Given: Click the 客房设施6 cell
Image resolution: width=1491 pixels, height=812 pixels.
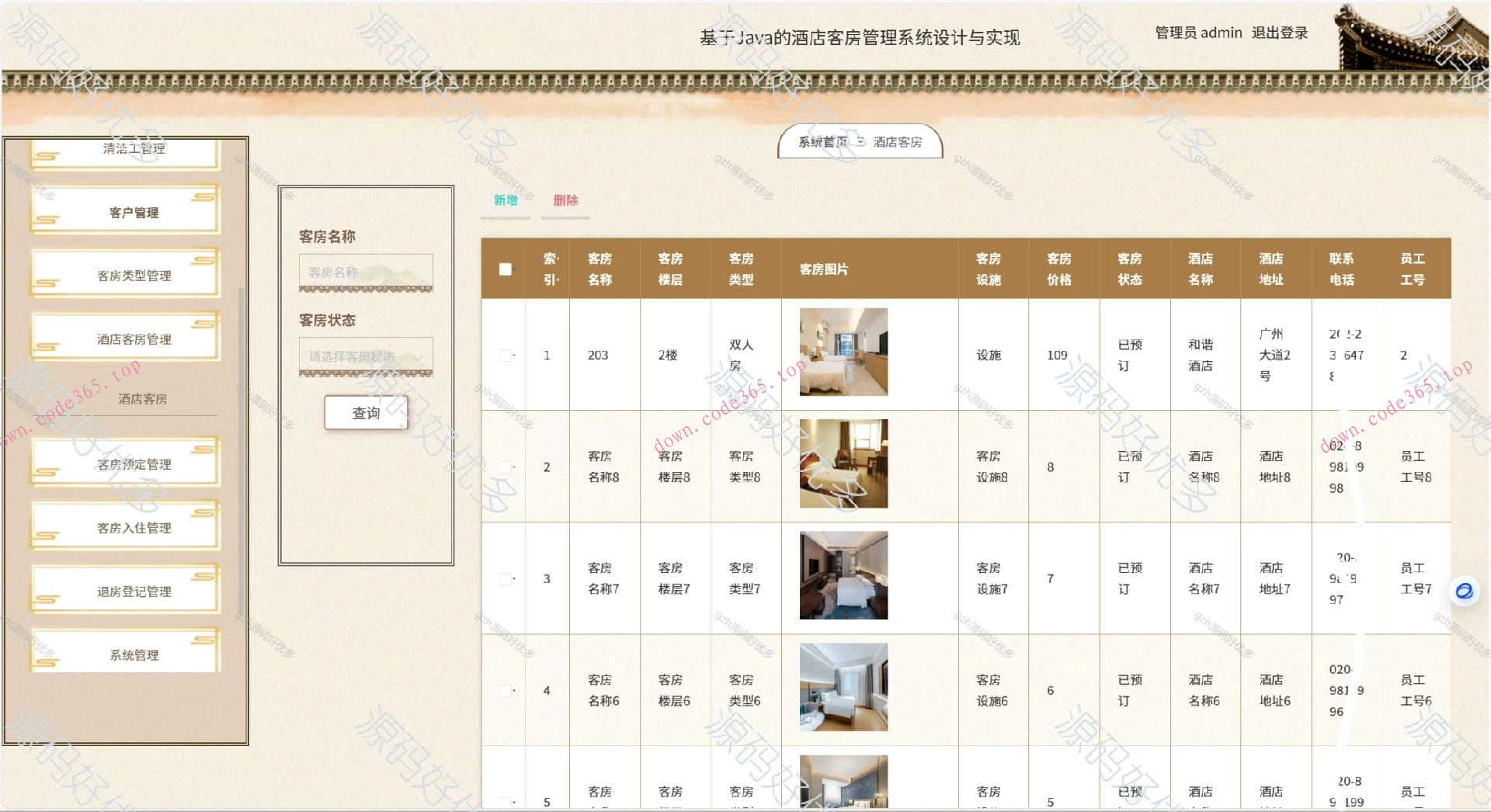Looking at the screenshot, I should tap(992, 691).
